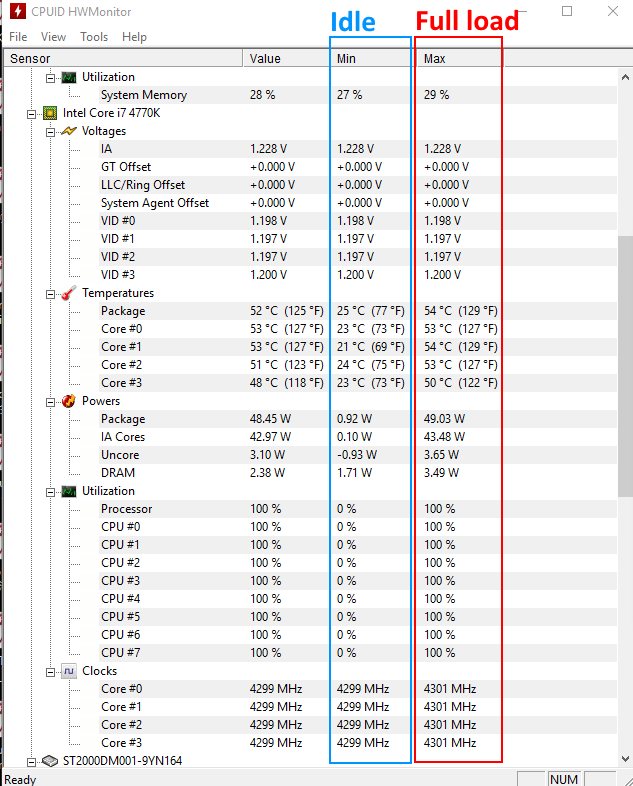The height and width of the screenshot is (786, 633).
Task: Open the File menu
Action: tap(18, 37)
